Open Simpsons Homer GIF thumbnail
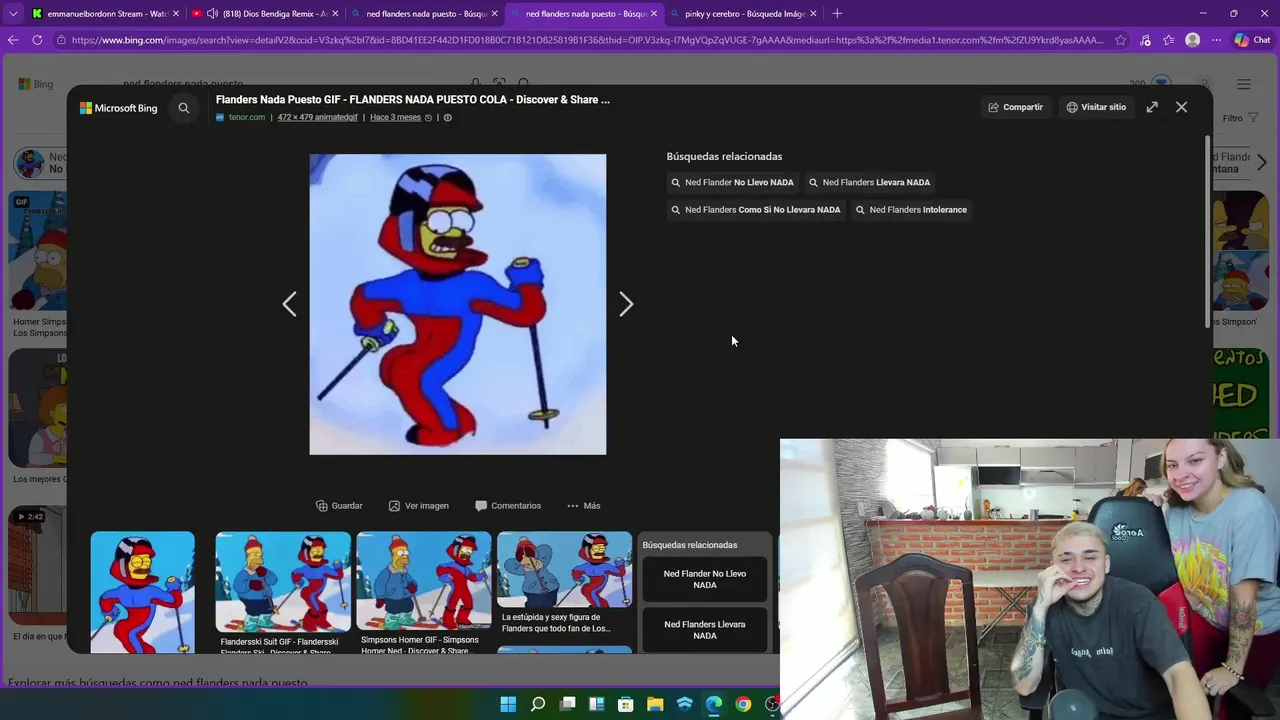Viewport: 1280px width, 720px height. 424,580
